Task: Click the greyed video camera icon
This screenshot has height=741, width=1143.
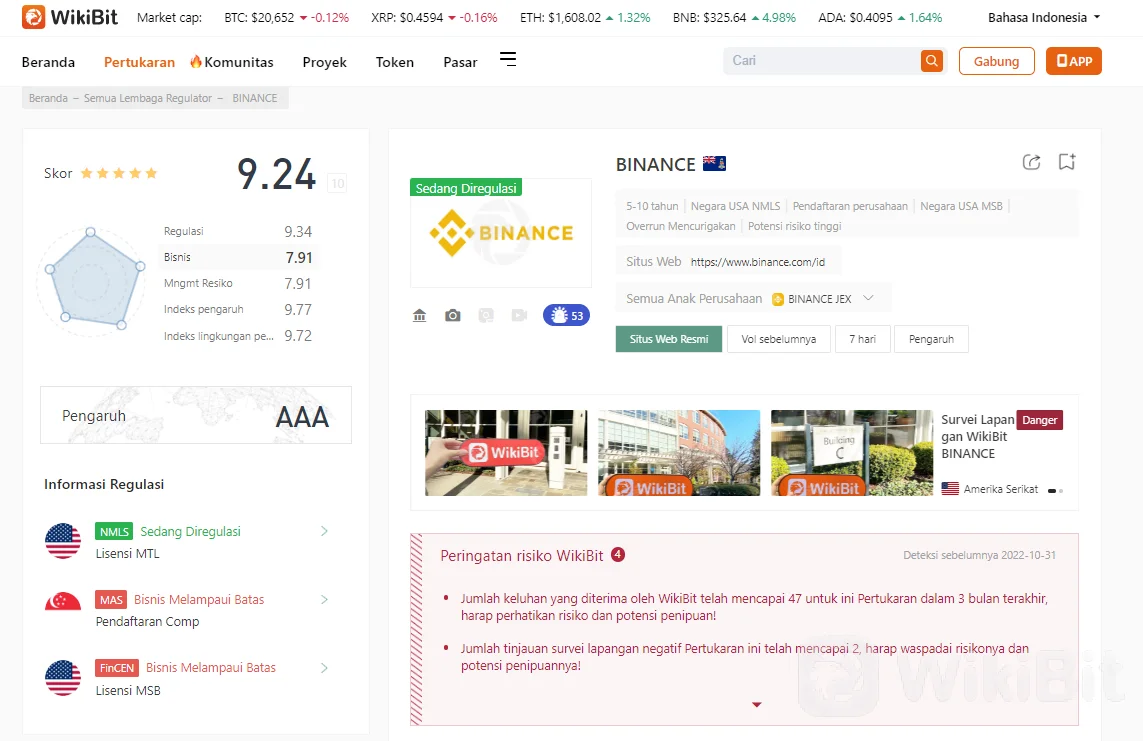Action: pos(519,315)
